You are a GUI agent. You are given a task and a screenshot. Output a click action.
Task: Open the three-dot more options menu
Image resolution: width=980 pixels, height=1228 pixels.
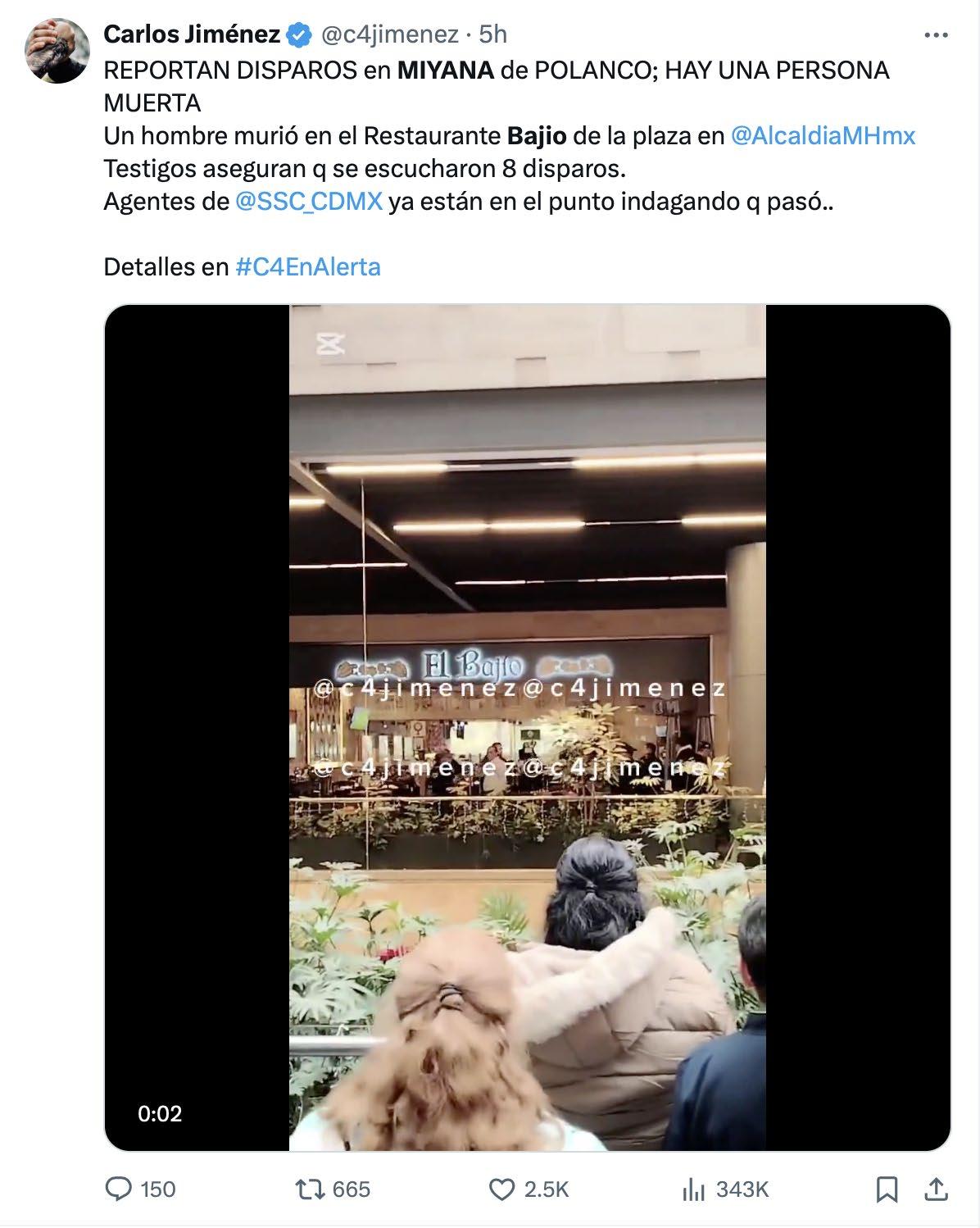point(937,34)
